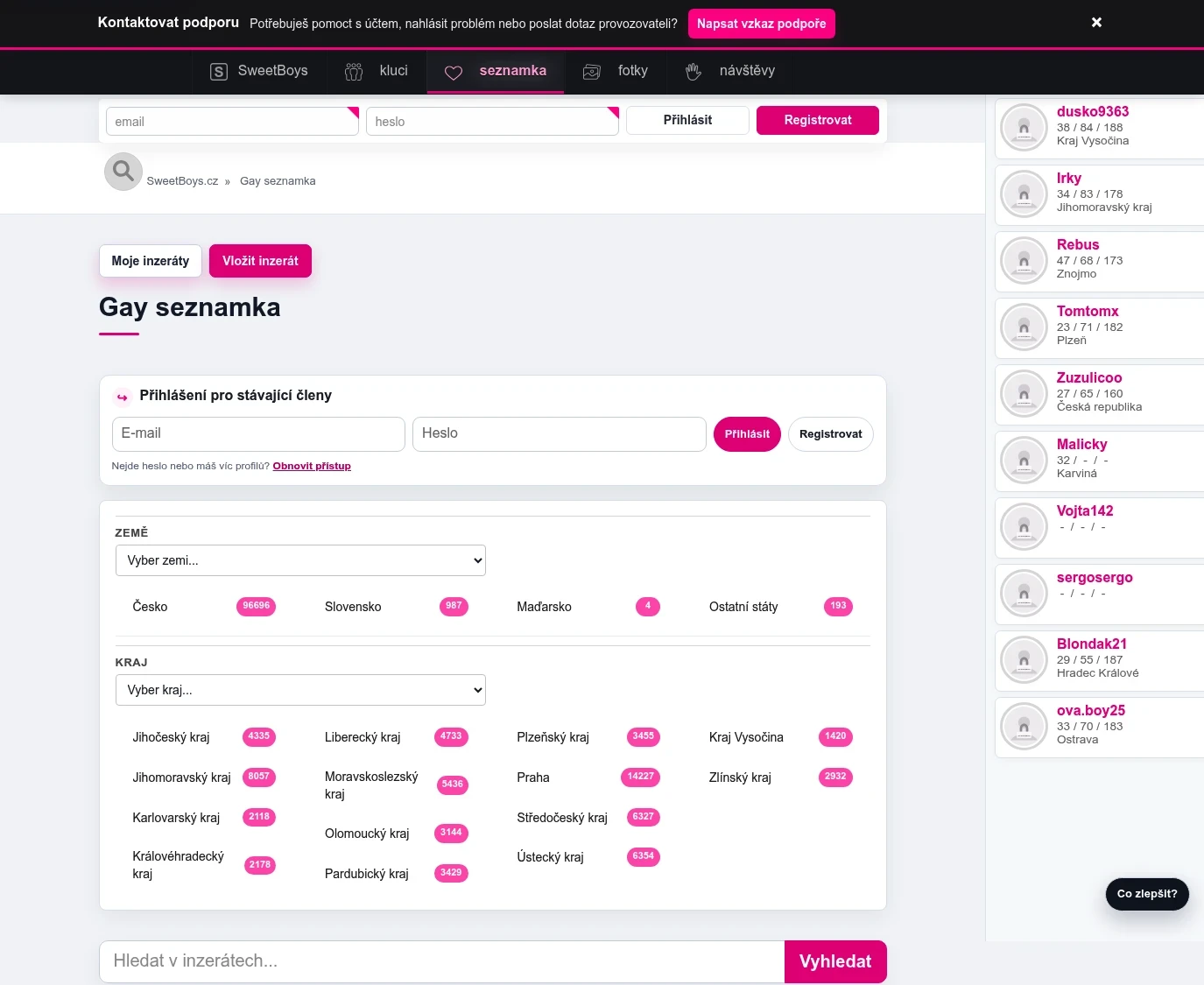The image size is (1204, 985).
Task: Open sergosergo's profile avatar
Action: 1024,593
